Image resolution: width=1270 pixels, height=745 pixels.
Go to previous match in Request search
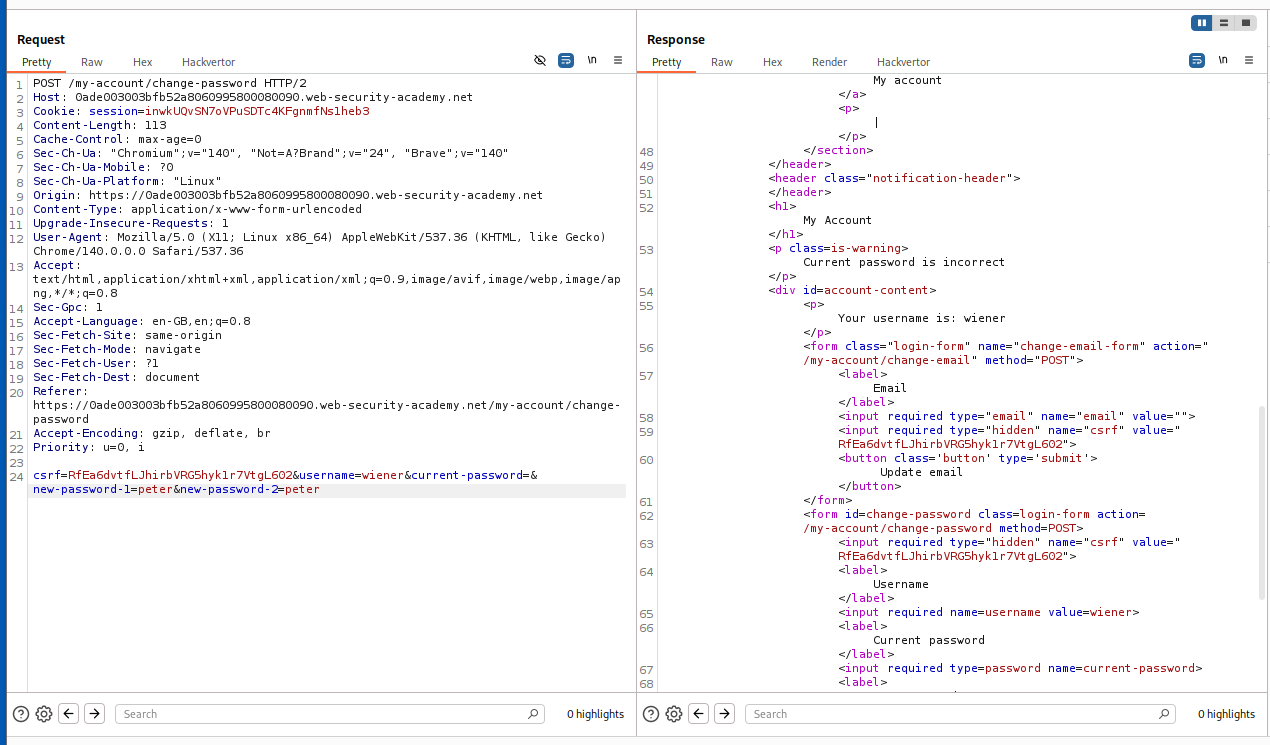[68, 714]
